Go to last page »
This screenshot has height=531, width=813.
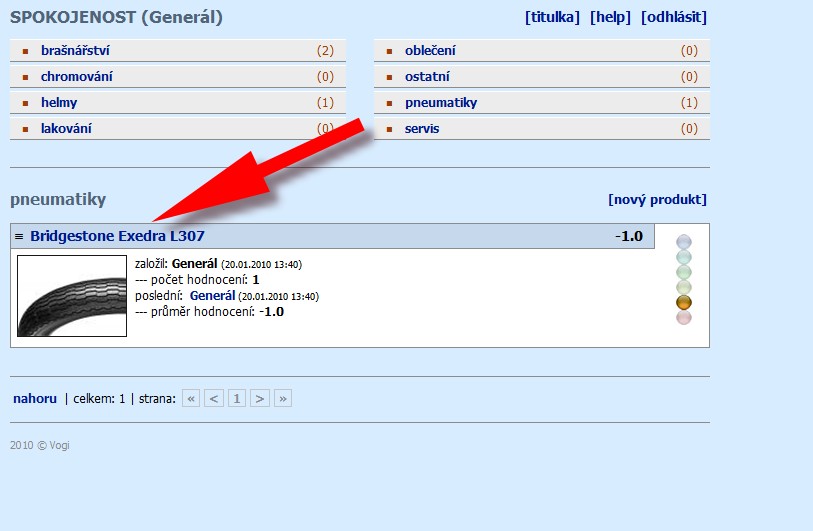[x=283, y=398]
